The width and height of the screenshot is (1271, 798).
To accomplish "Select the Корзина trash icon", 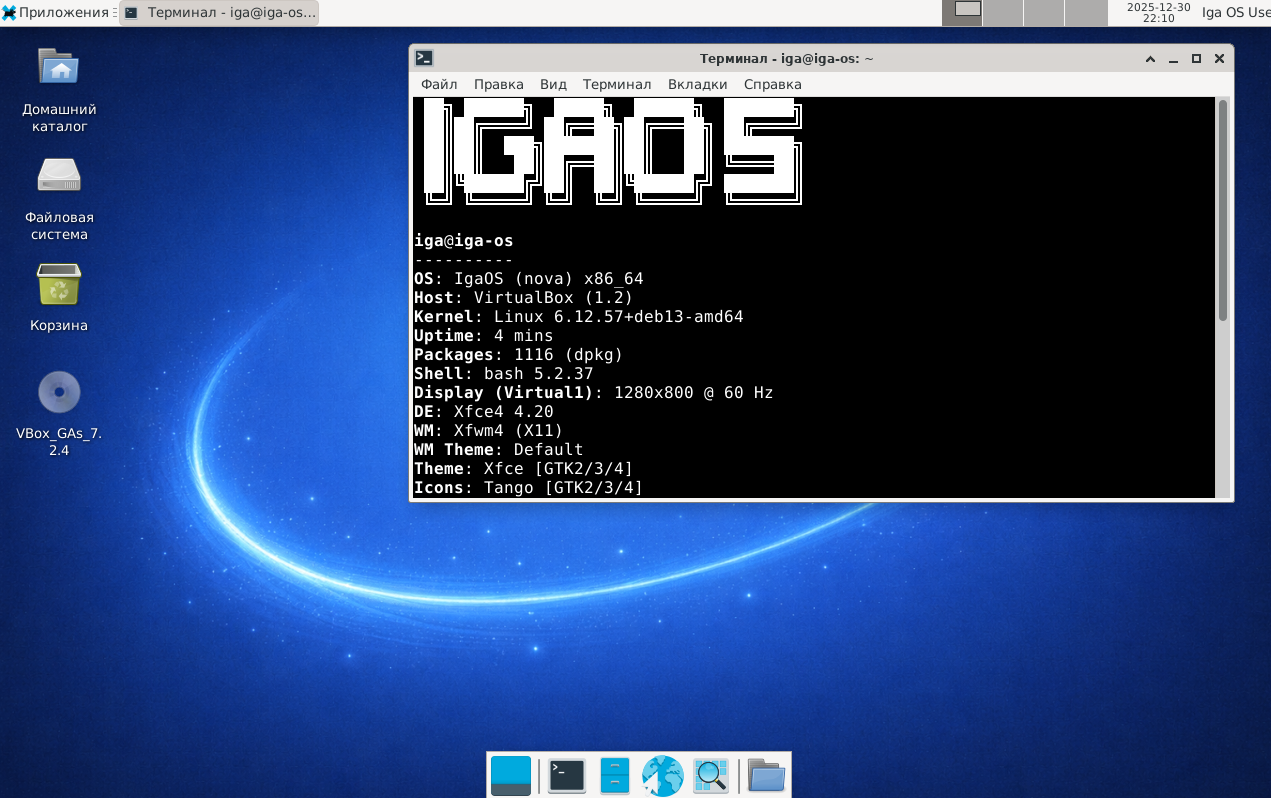I will (x=59, y=285).
